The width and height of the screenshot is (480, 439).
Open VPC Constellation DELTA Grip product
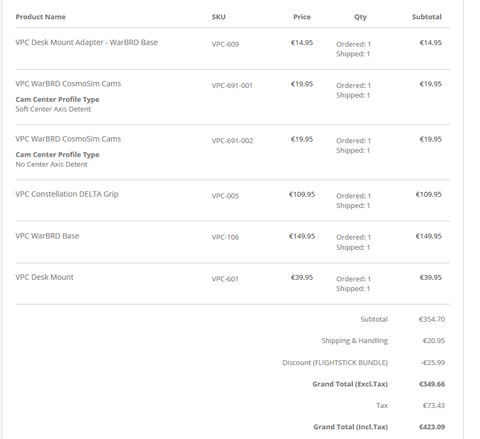(67, 194)
